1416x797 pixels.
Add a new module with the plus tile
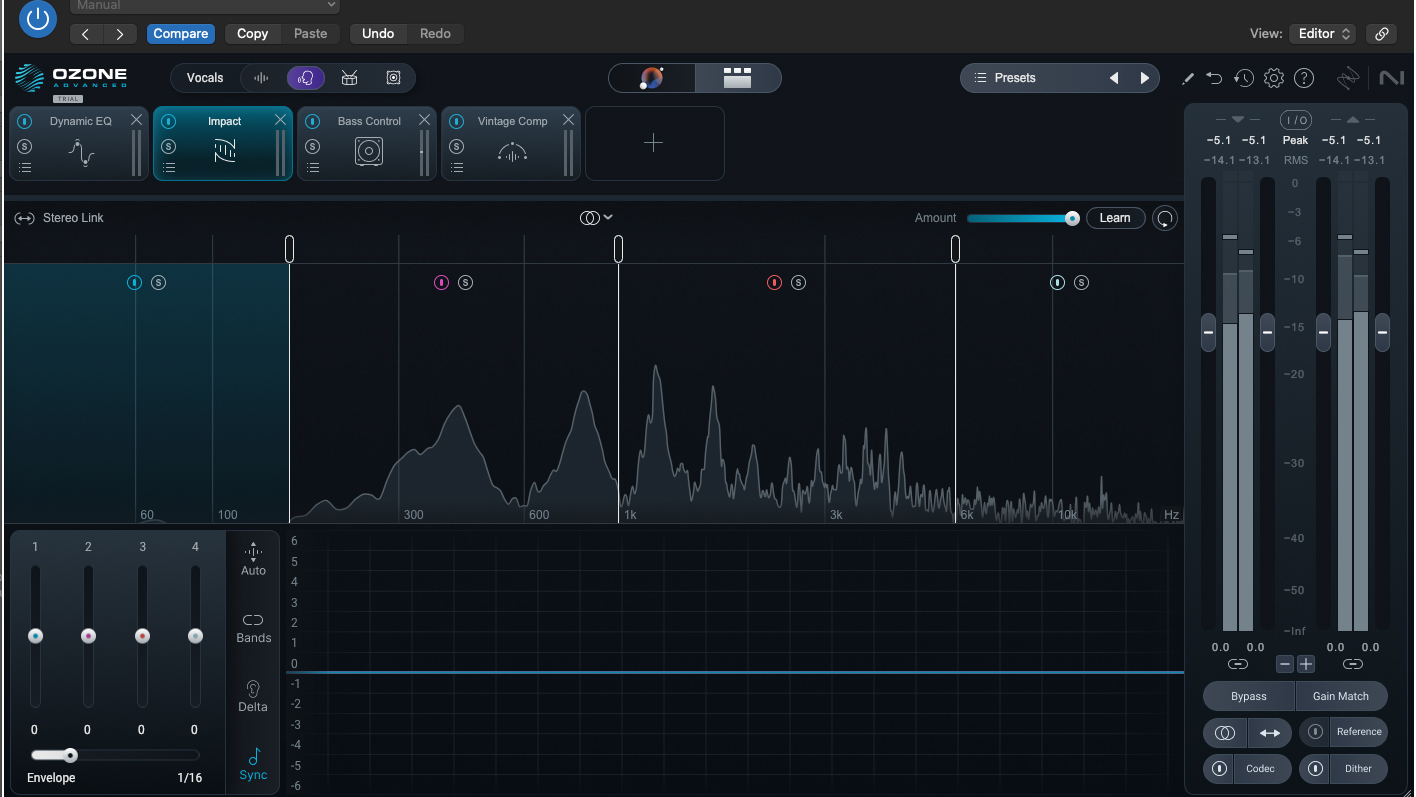655,143
